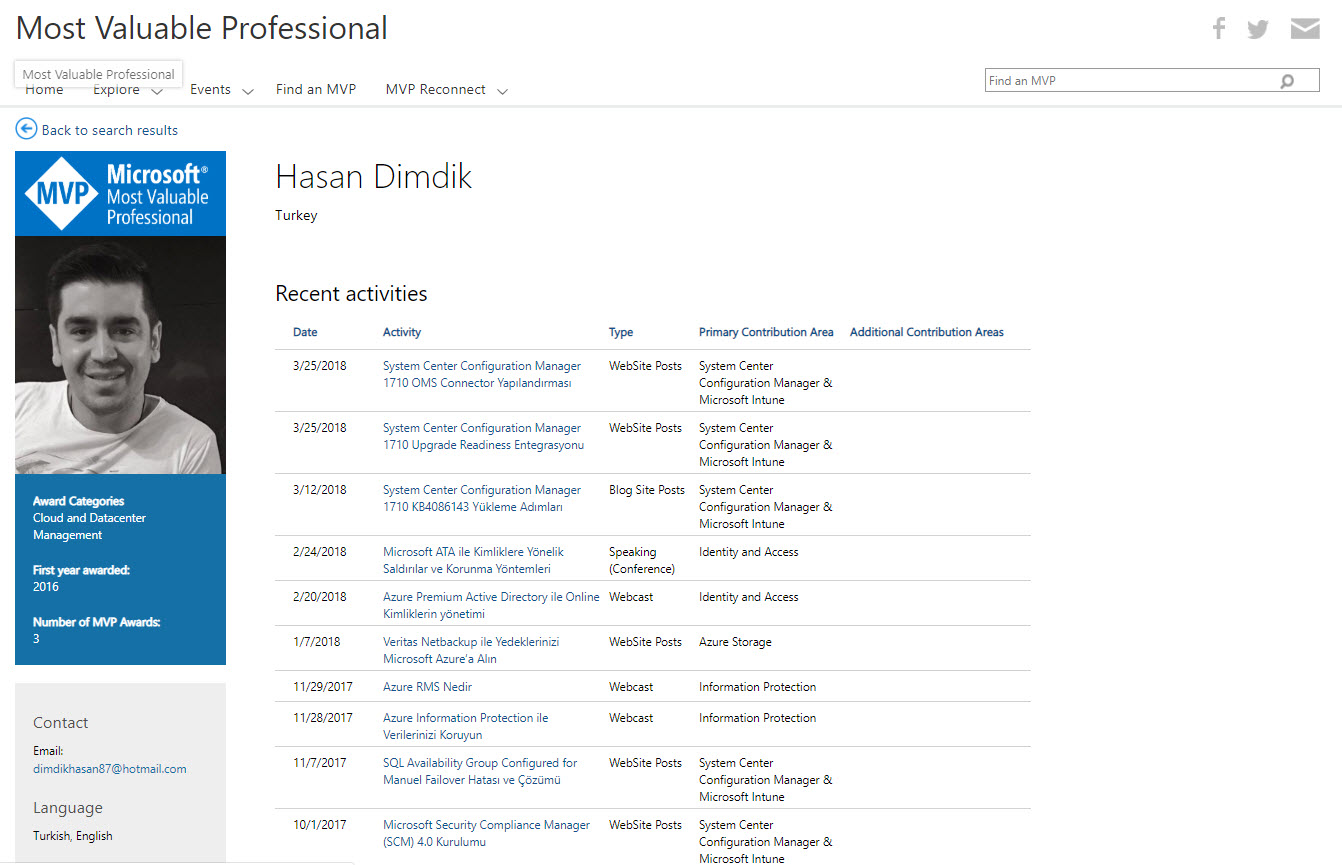Click the back arrow circle icon
1342x865 pixels.
click(x=26, y=129)
